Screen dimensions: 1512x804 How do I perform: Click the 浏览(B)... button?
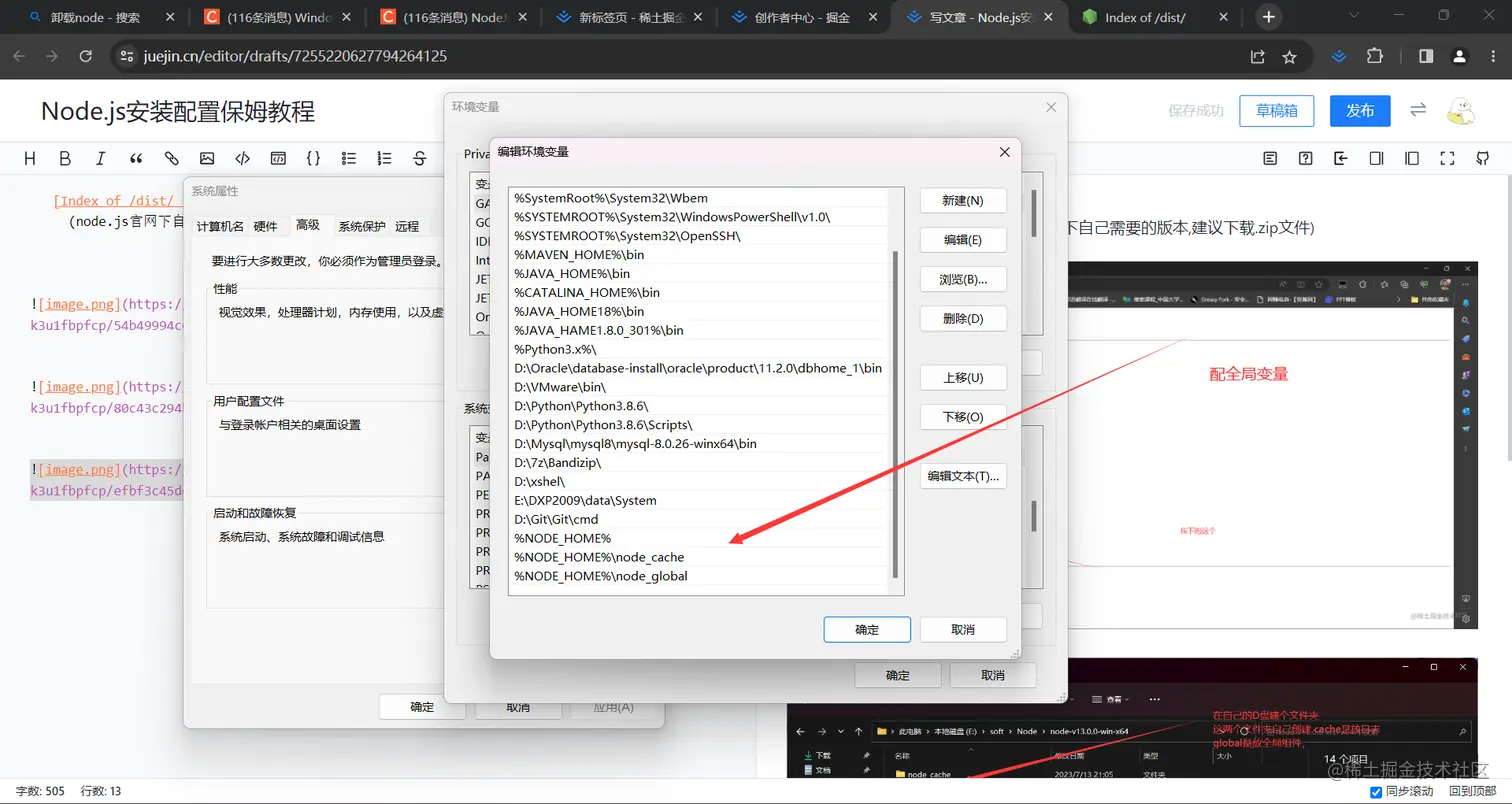[x=963, y=279]
